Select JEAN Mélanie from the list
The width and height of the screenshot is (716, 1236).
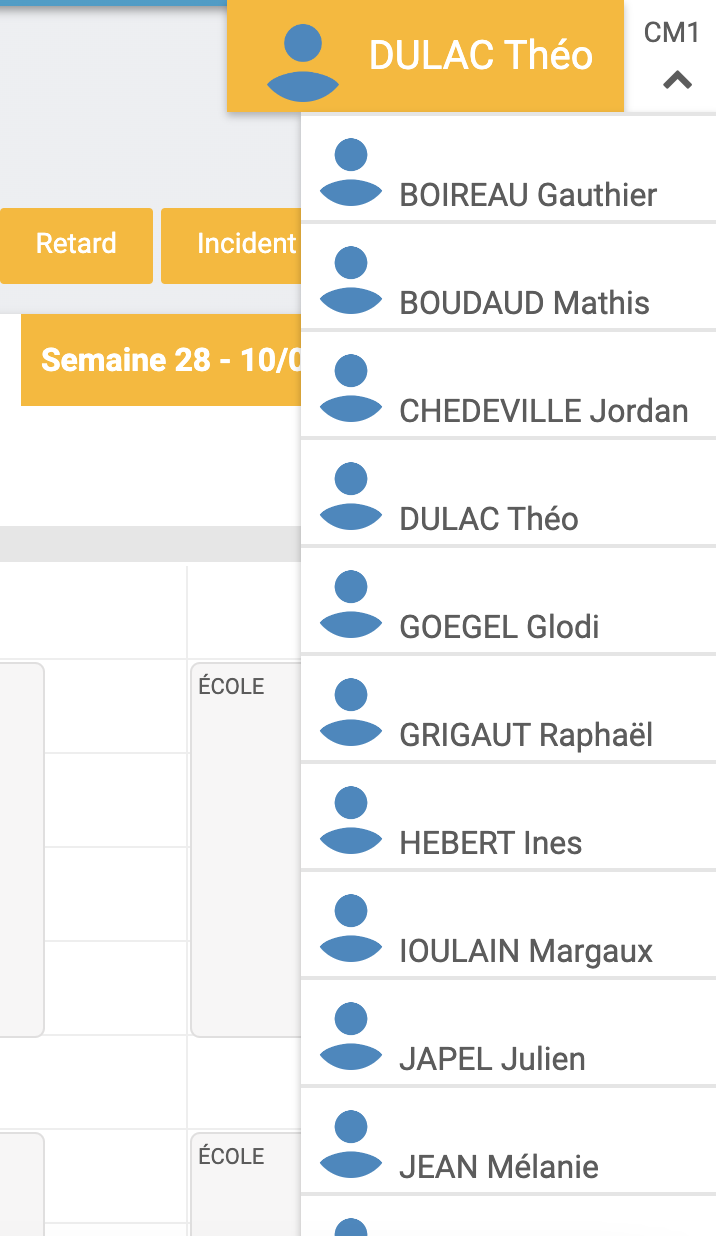508,1141
